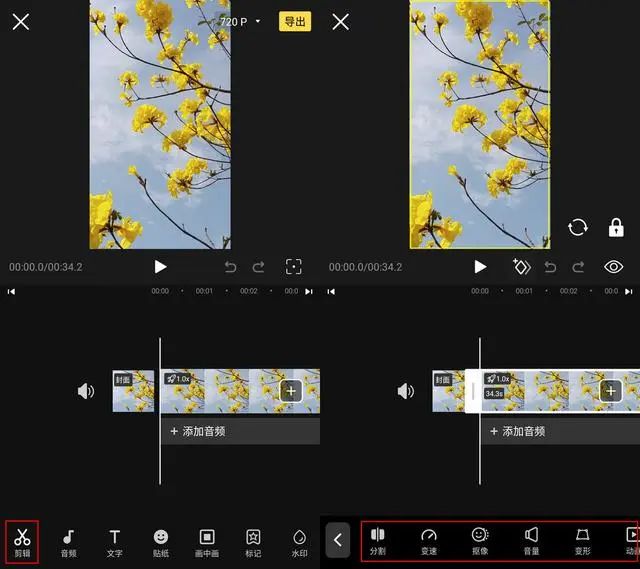The width and height of the screenshot is (640, 569).
Task: Select the 水印 watermark tool
Action: point(300,543)
